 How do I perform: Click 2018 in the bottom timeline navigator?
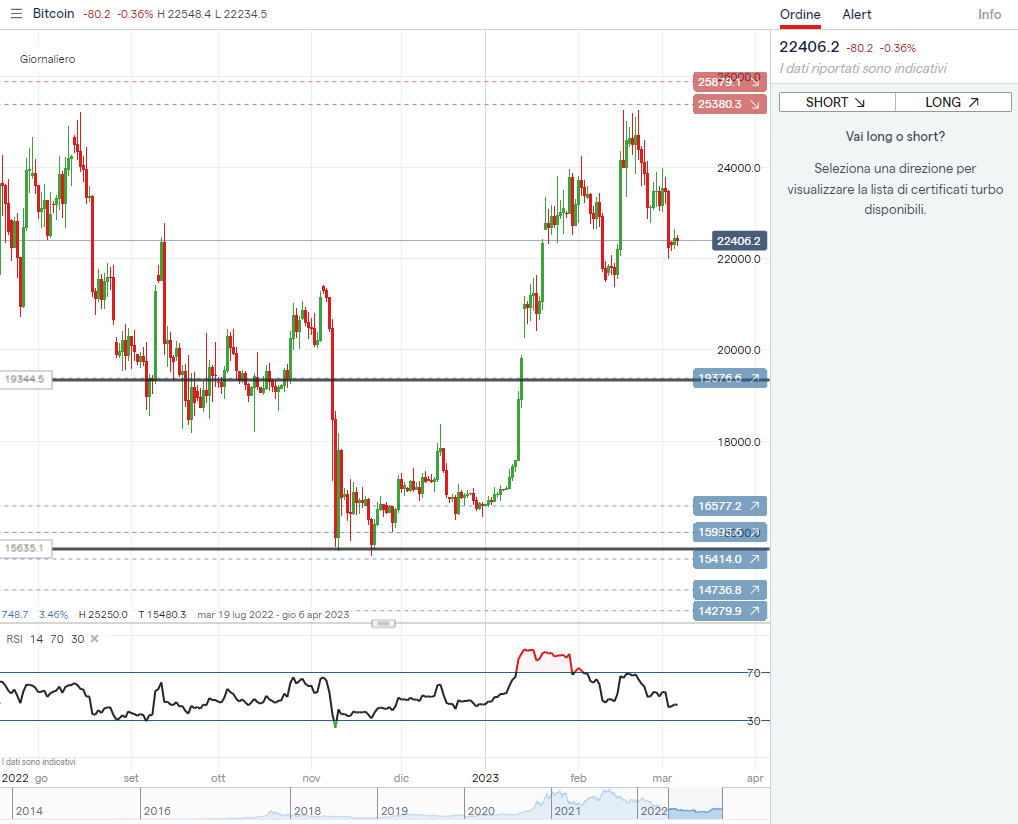[x=307, y=811]
